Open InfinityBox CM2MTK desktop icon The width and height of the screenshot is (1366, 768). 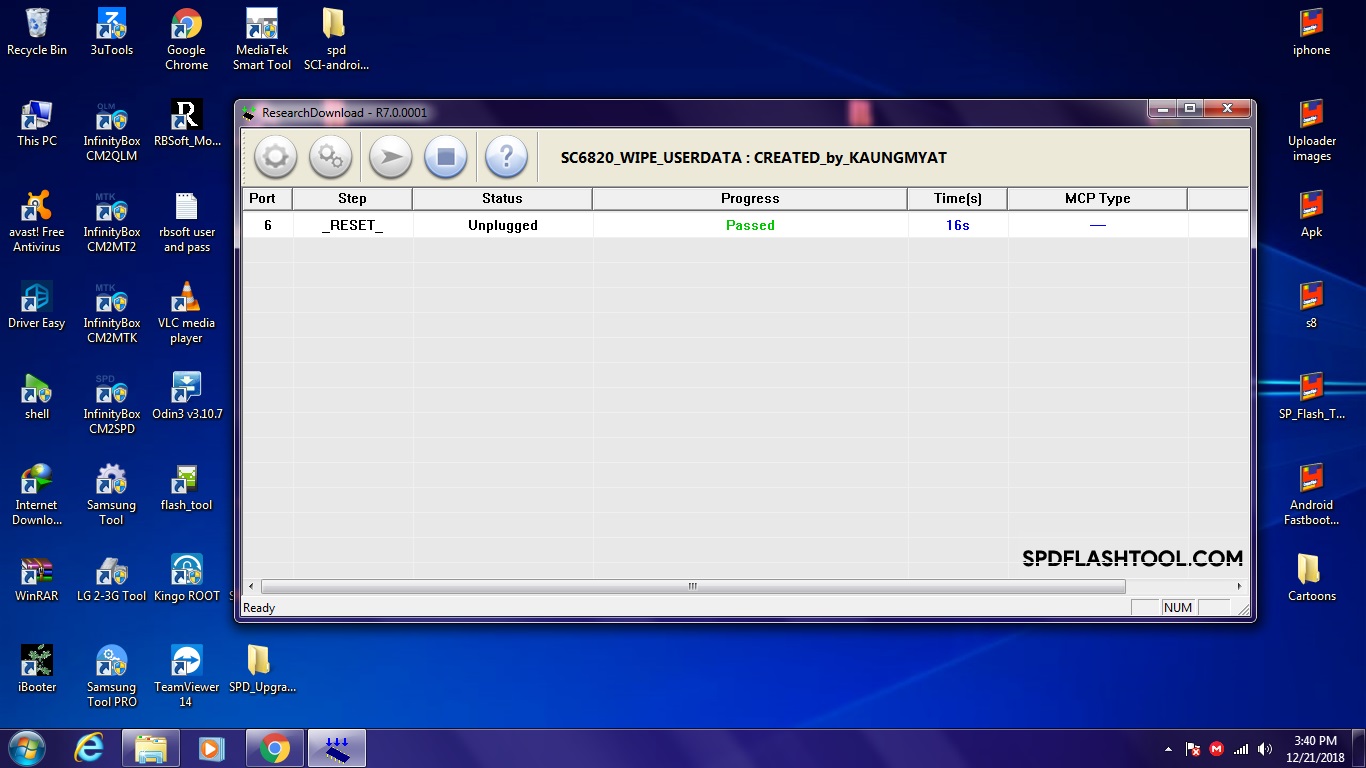point(112,312)
